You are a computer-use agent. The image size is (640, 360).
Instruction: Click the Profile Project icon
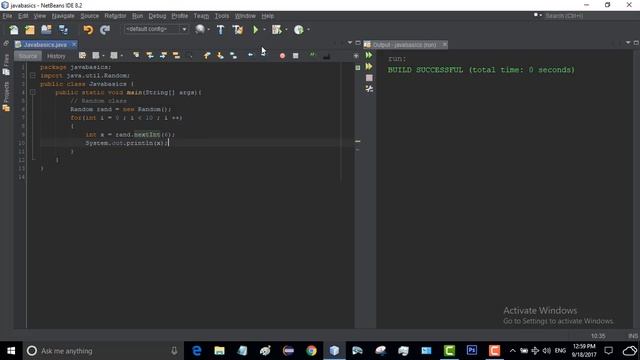click(x=299, y=30)
